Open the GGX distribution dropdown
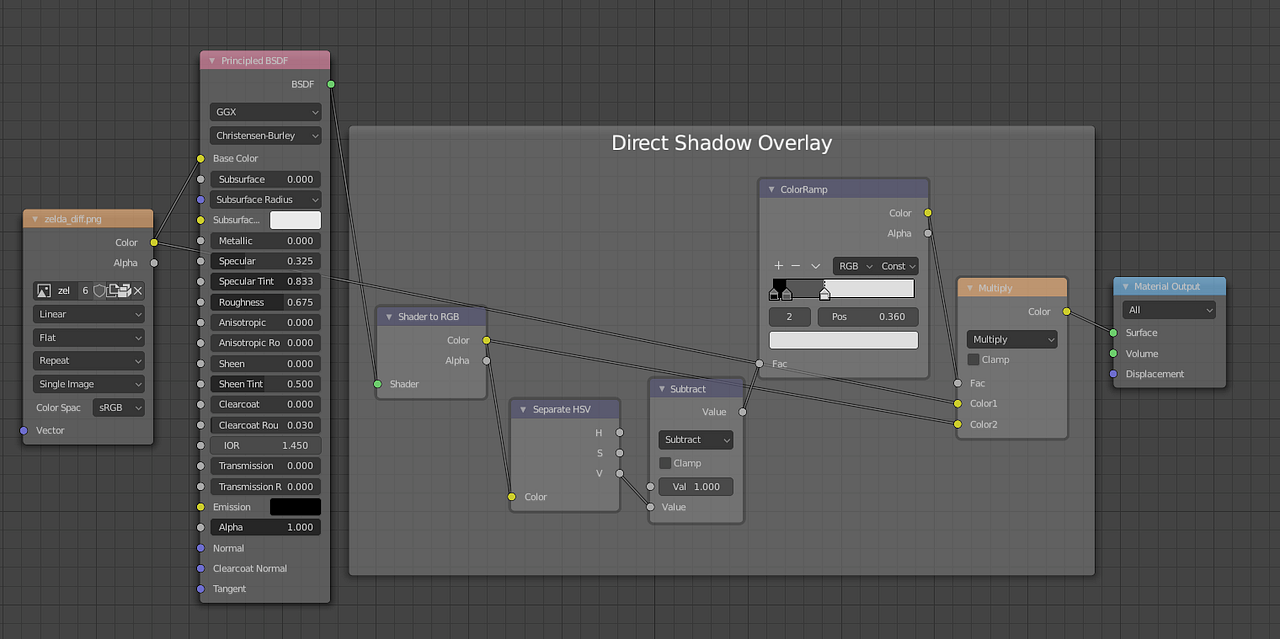The height and width of the screenshot is (639, 1280). pyautogui.click(x=265, y=111)
